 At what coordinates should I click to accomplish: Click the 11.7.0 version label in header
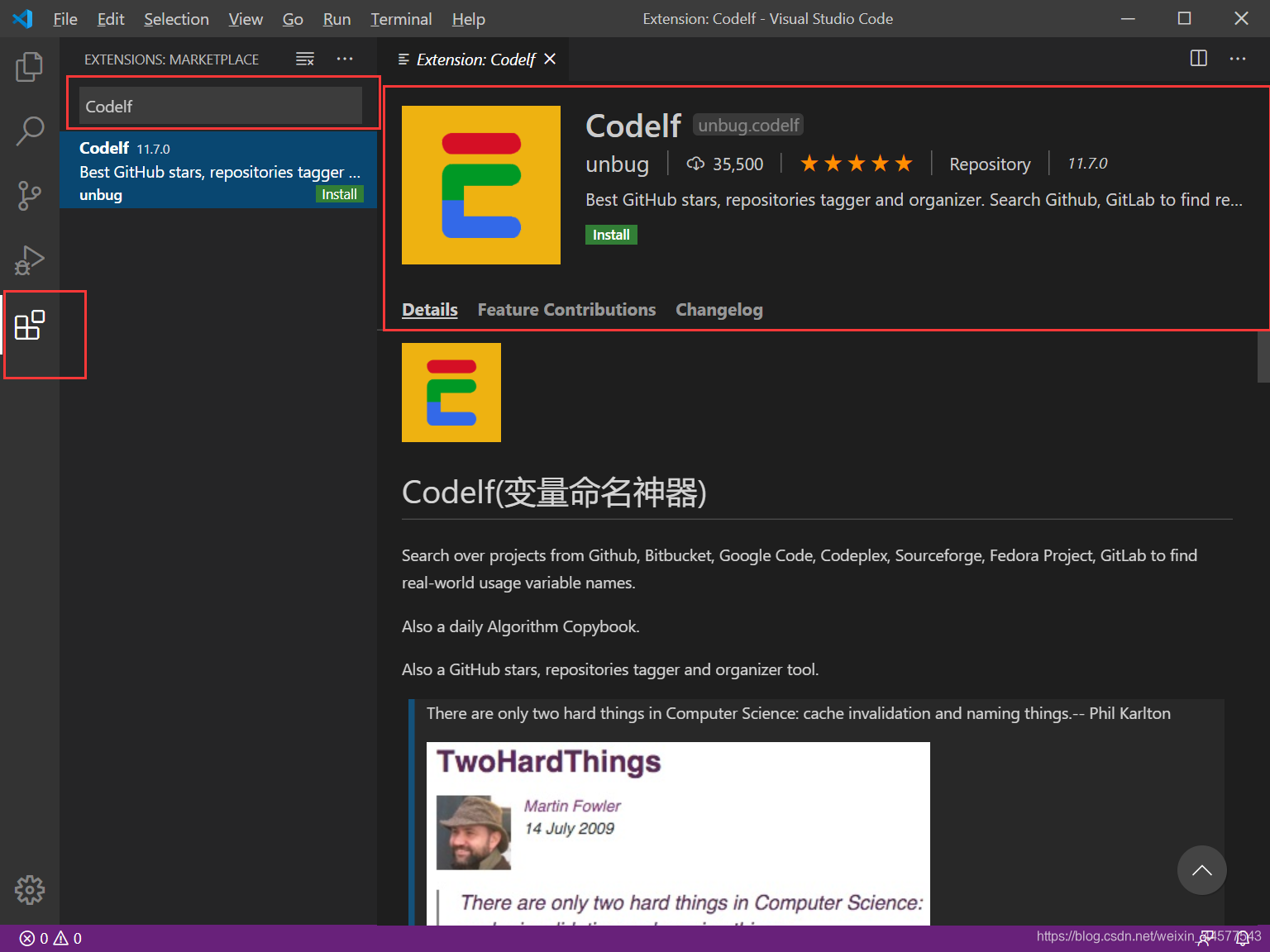(x=1087, y=164)
